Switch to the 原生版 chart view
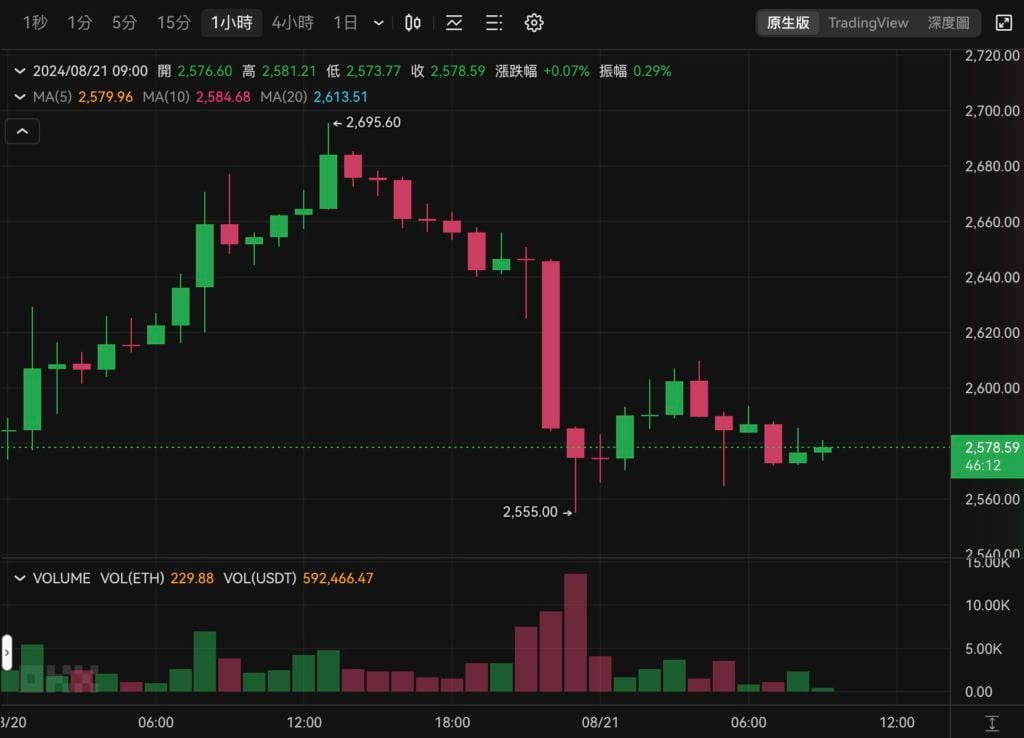The height and width of the screenshot is (738, 1024). [788, 22]
